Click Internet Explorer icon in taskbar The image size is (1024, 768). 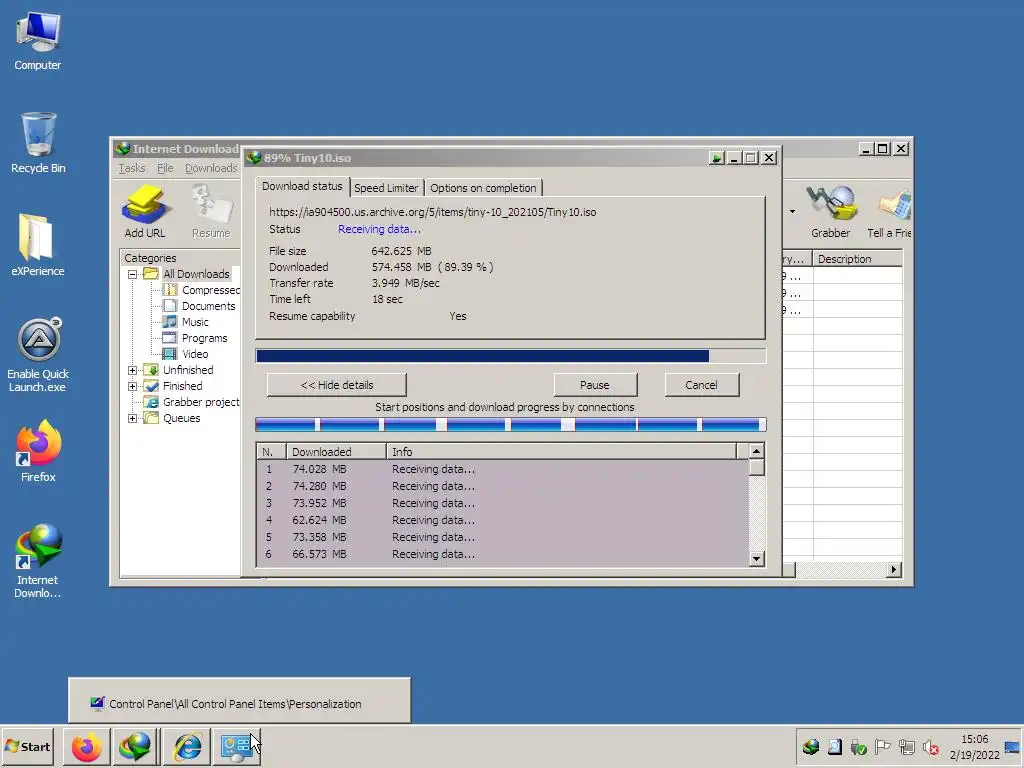coord(187,746)
